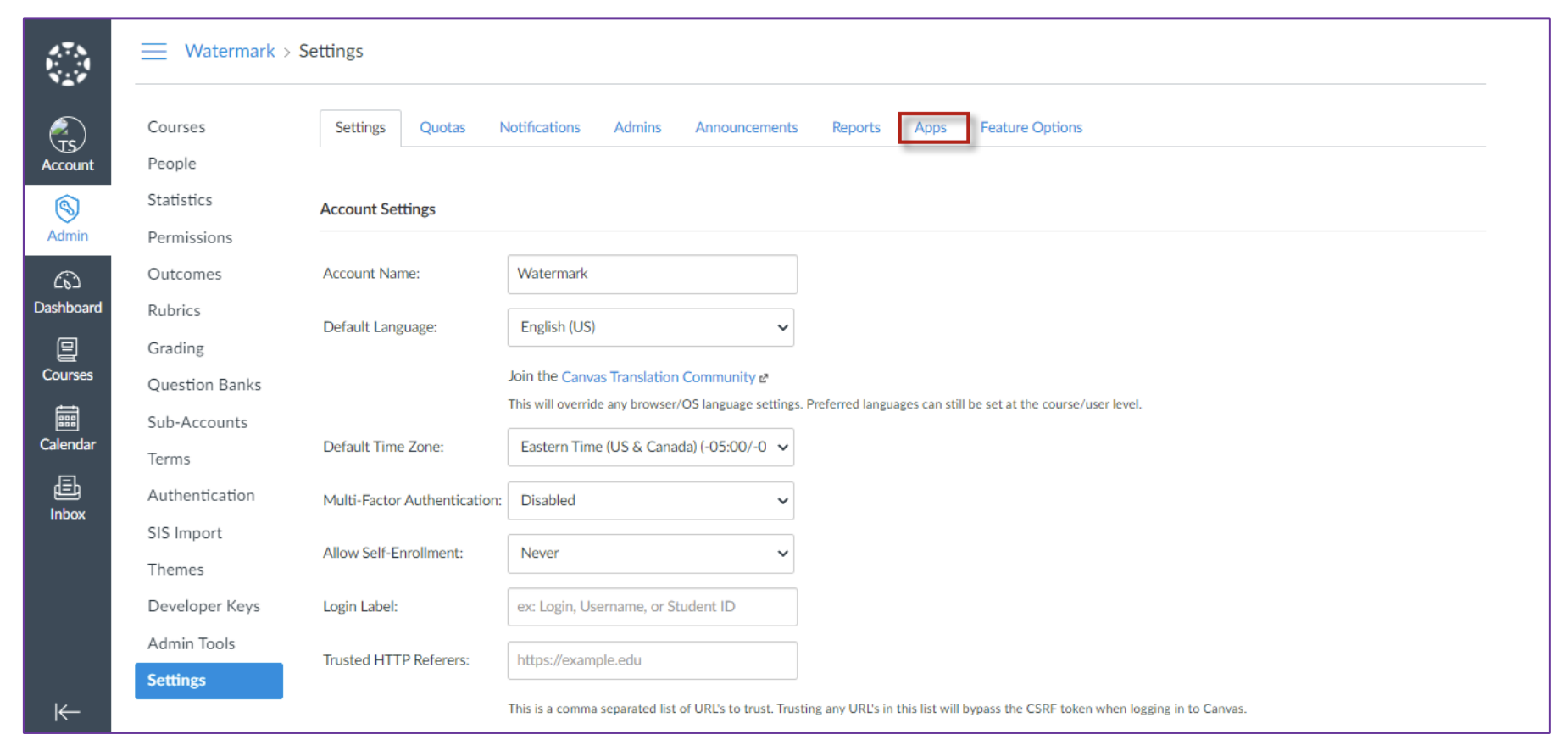
Task: Open the Notifications tab
Action: coord(540,127)
